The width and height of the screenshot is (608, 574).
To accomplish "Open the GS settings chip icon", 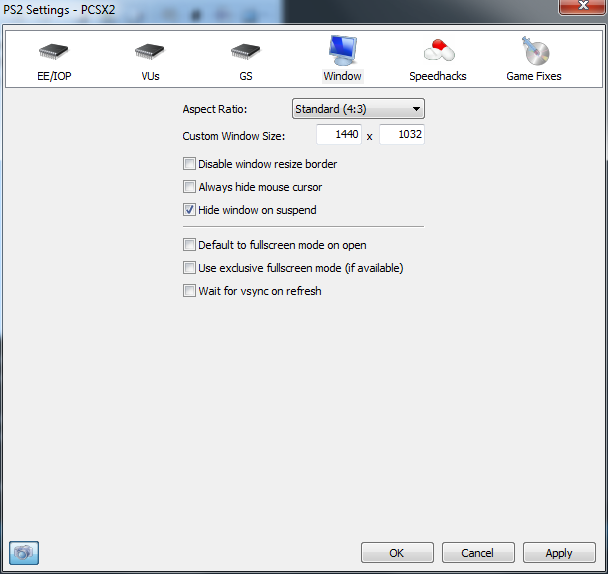I will point(245,51).
